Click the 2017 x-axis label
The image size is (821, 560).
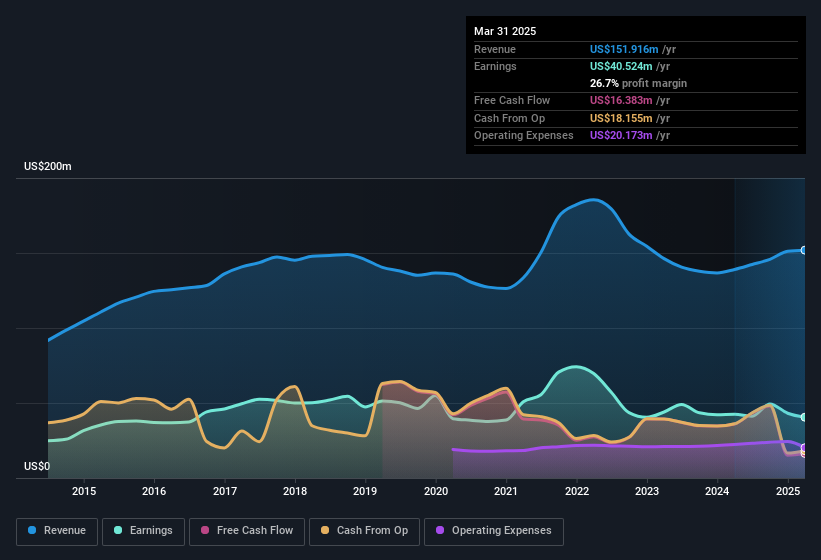225,491
